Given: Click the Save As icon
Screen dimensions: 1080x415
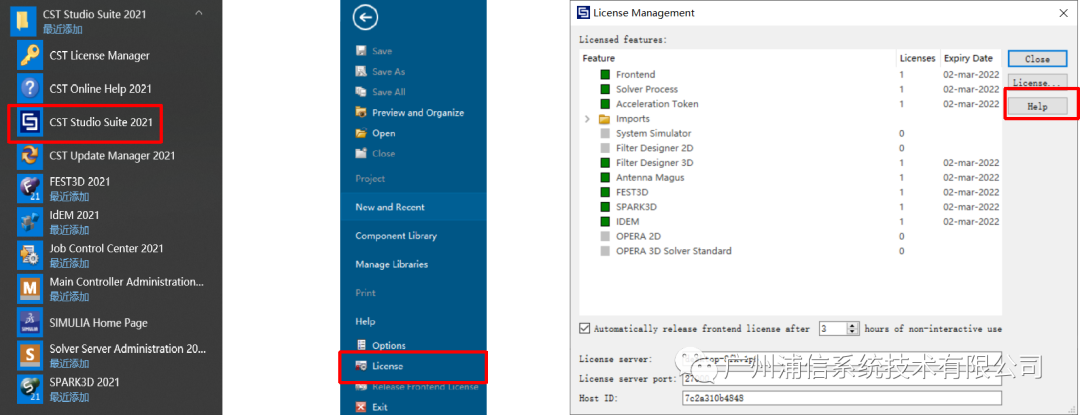Looking at the screenshot, I should [360, 71].
